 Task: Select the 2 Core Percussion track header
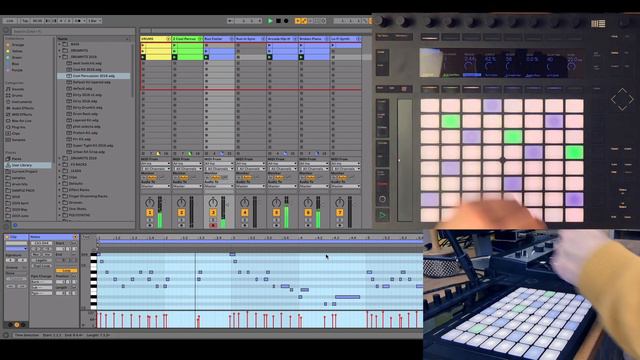[187, 39]
